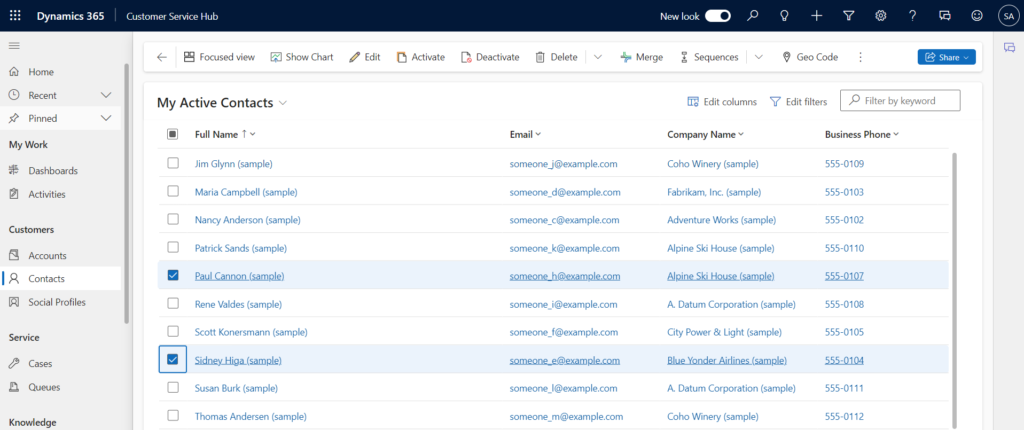Viewport: 1024px width, 430px height.
Task: Click the plus quick create icon
Action: (817, 16)
